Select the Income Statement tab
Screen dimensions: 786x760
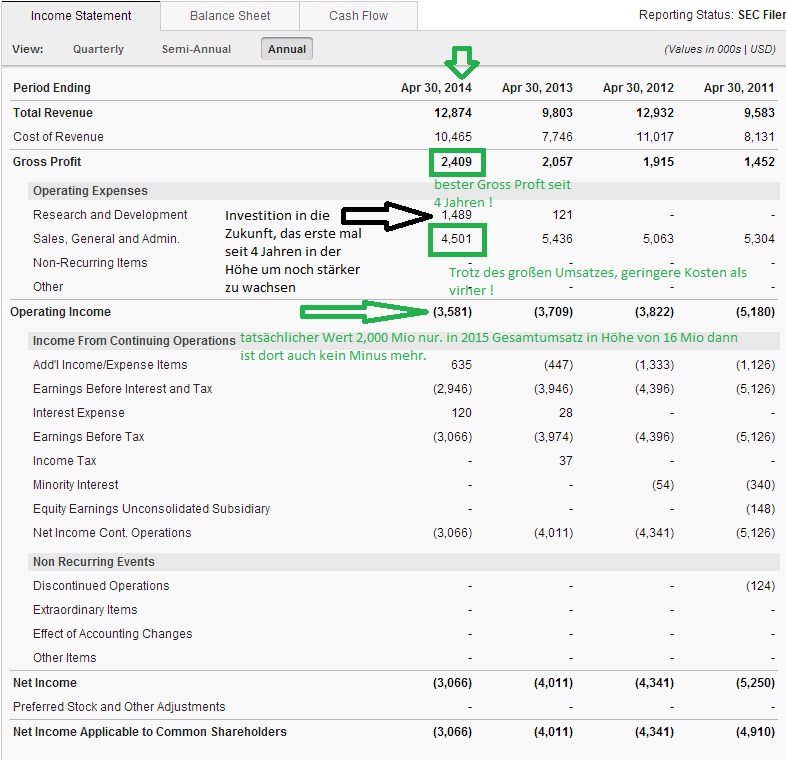tap(81, 16)
